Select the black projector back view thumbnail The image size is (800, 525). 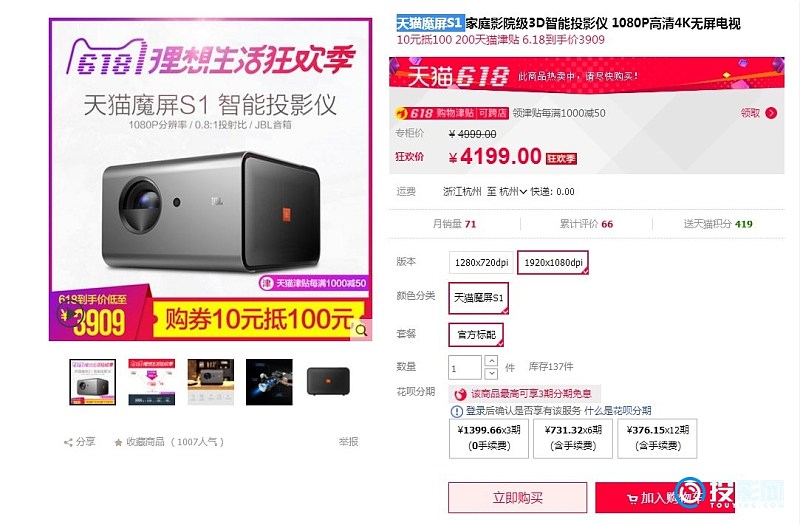pyautogui.click(x=328, y=382)
